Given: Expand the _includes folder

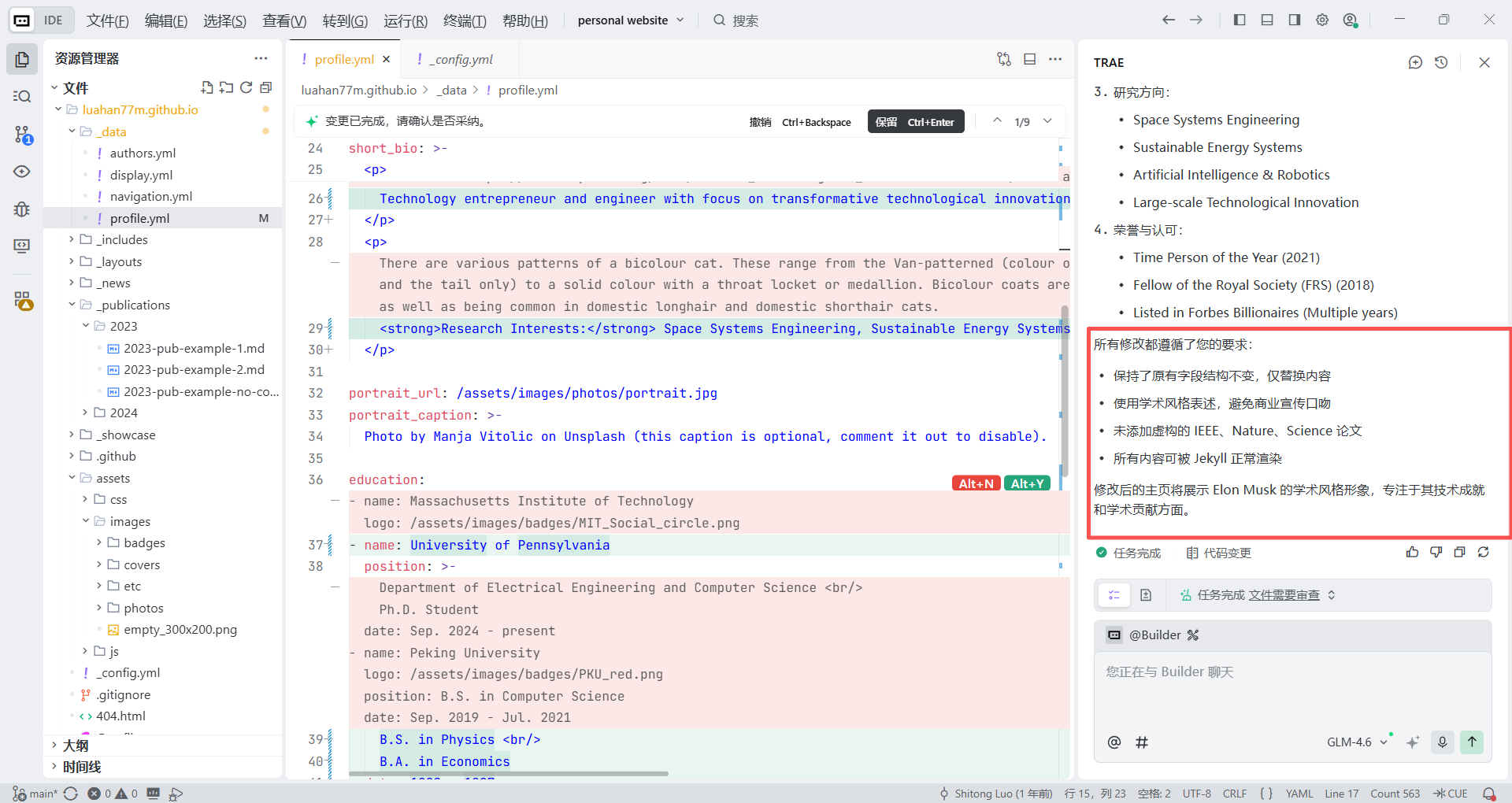Looking at the screenshot, I should click(122, 239).
